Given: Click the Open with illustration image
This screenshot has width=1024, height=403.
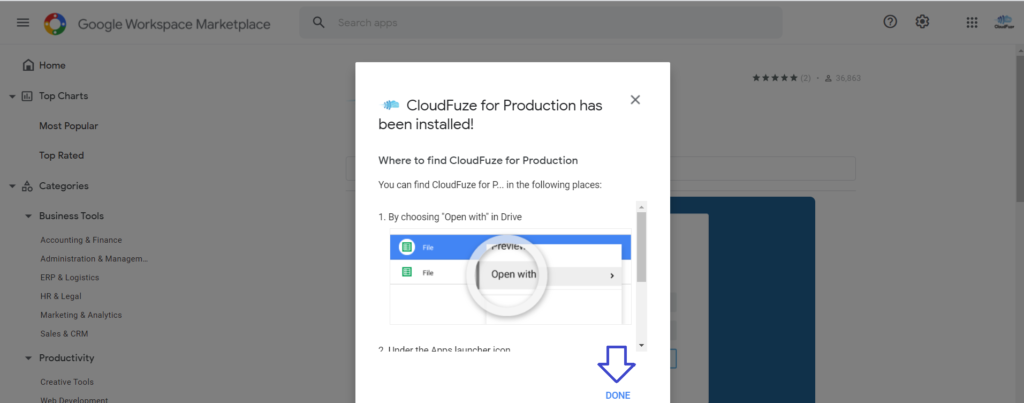Looking at the screenshot, I should coord(511,276).
